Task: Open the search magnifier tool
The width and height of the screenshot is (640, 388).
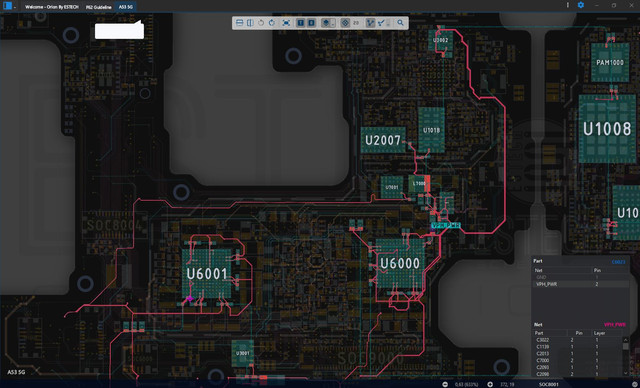Action: 400,23
